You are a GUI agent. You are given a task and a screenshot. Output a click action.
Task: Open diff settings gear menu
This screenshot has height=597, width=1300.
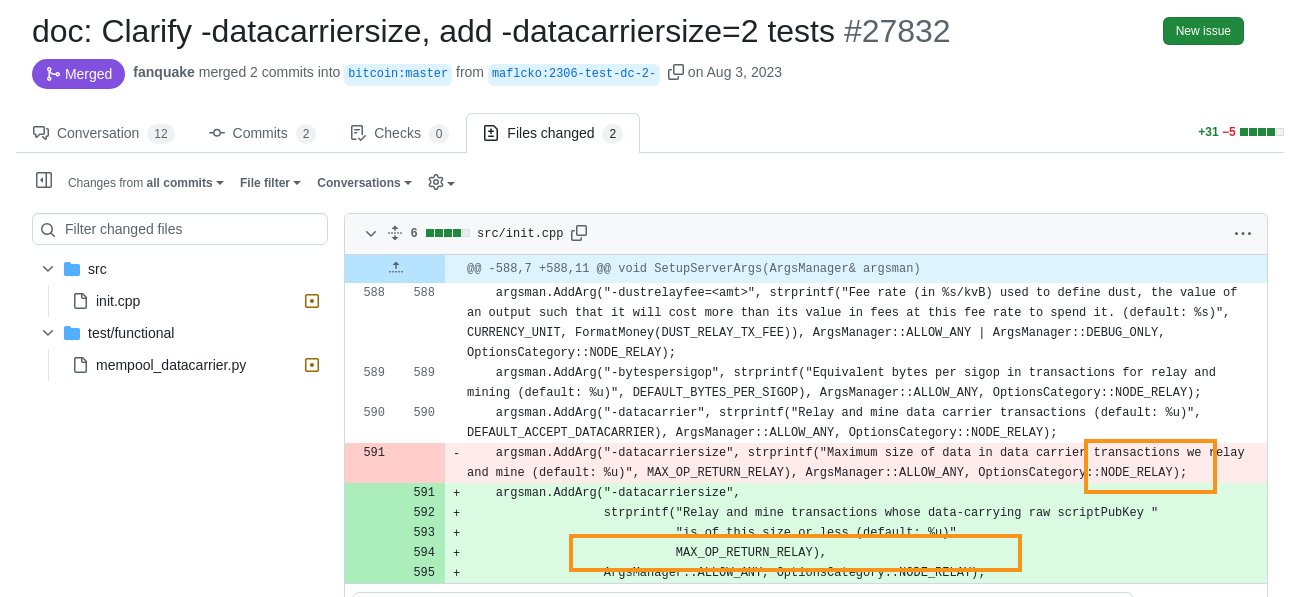pyautogui.click(x=441, y=183)
